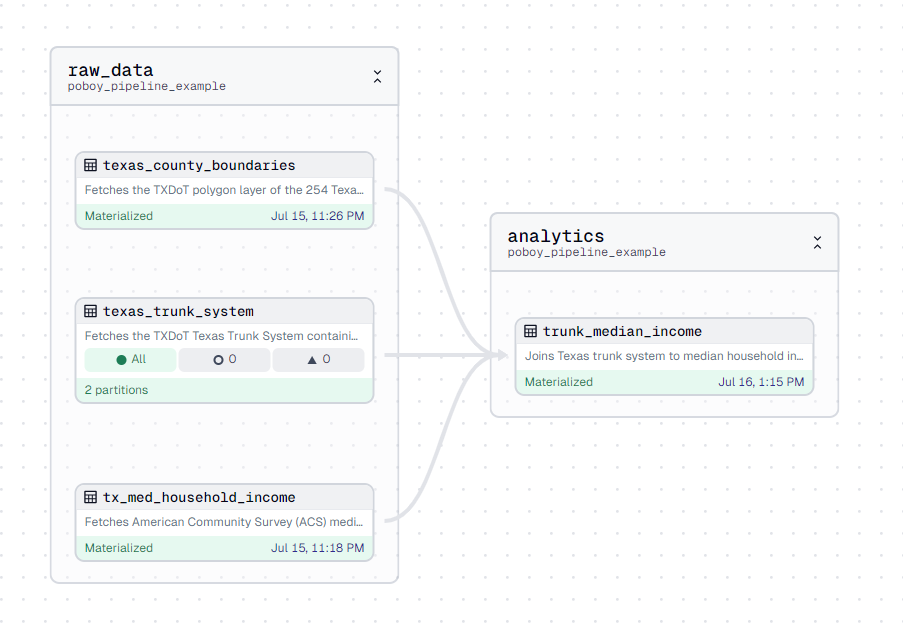Click the table icon next to trunk_median_income

pos(530,331)
